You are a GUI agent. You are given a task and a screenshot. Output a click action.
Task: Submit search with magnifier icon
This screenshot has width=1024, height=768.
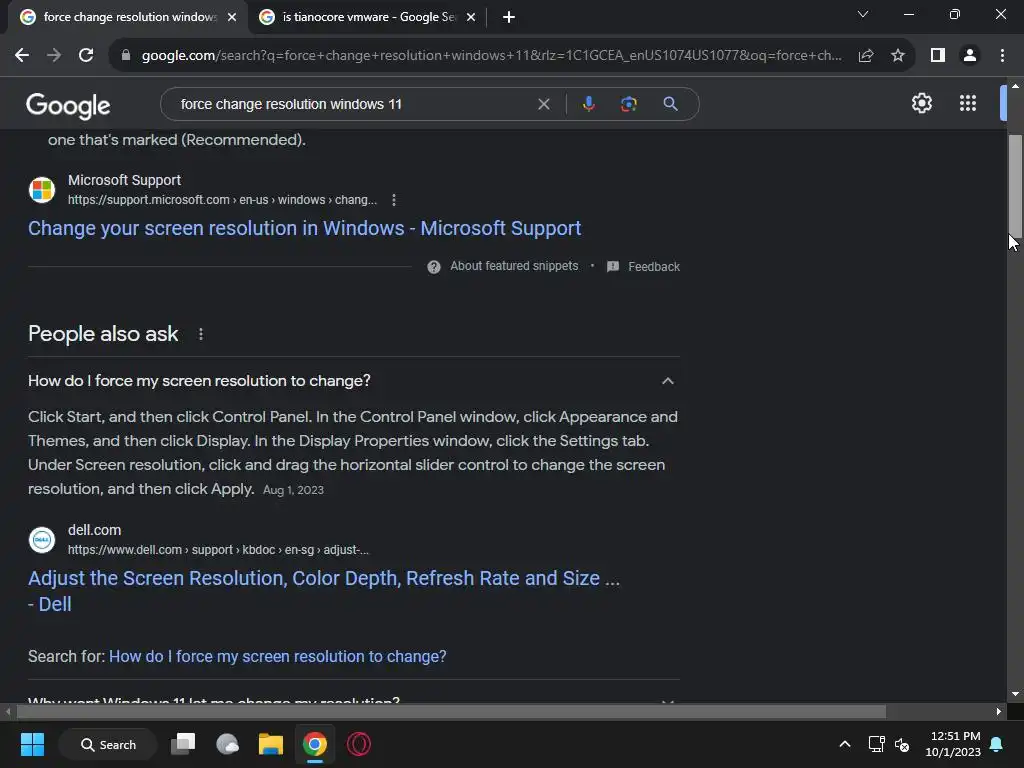(670, 104)
